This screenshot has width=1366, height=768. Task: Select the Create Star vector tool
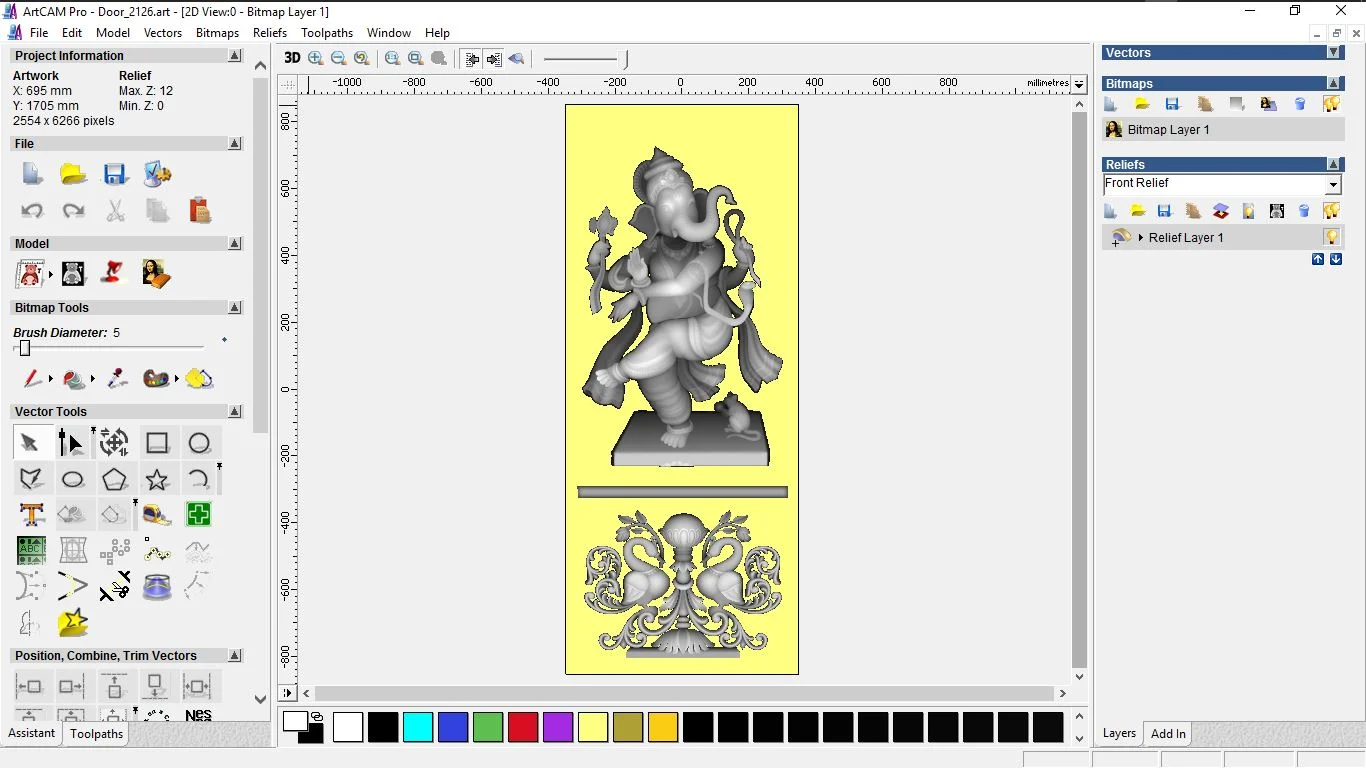pyautogui.click(x=157, y=480)
